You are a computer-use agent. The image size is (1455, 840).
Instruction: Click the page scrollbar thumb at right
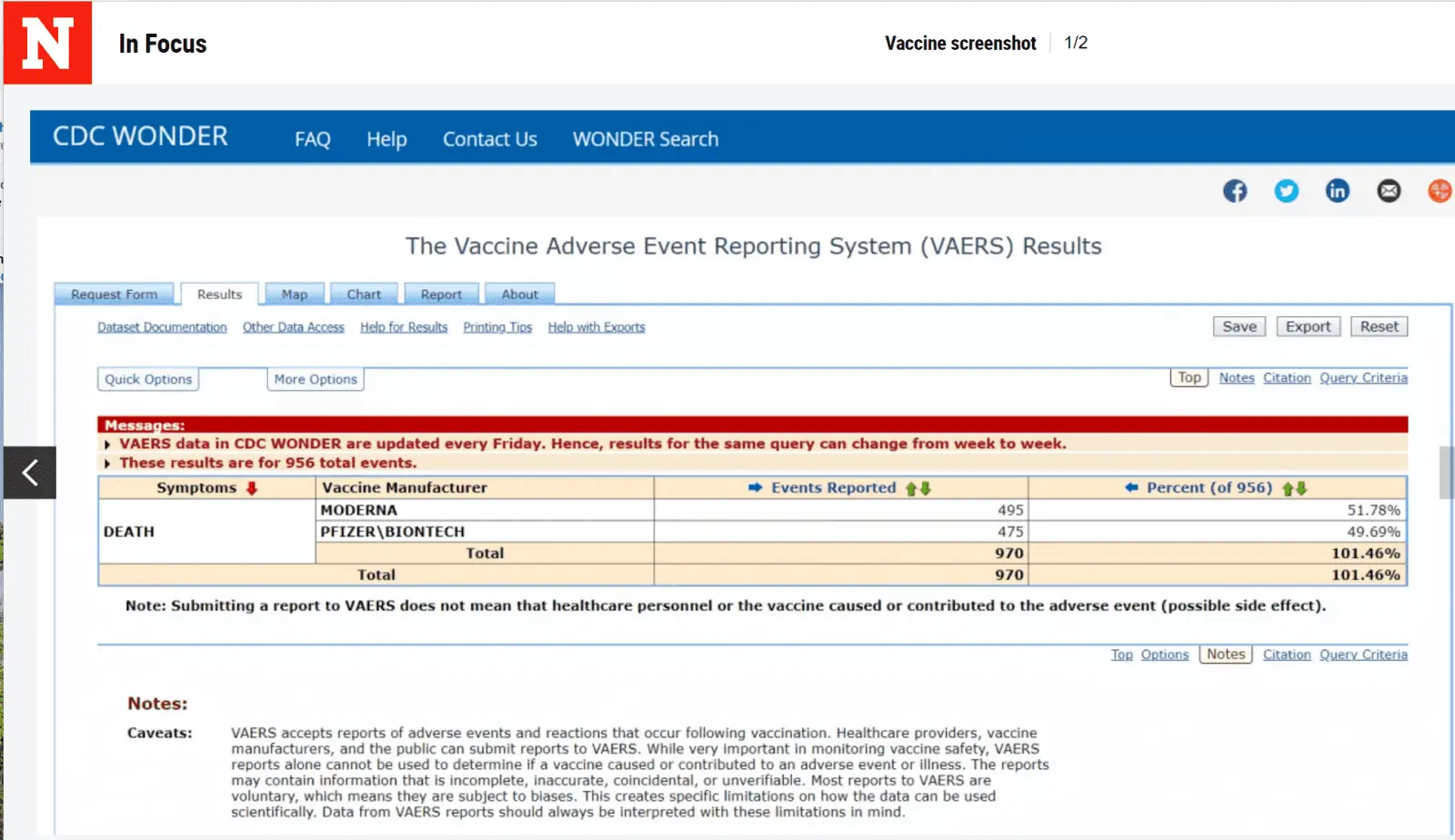coord(1447,473)
